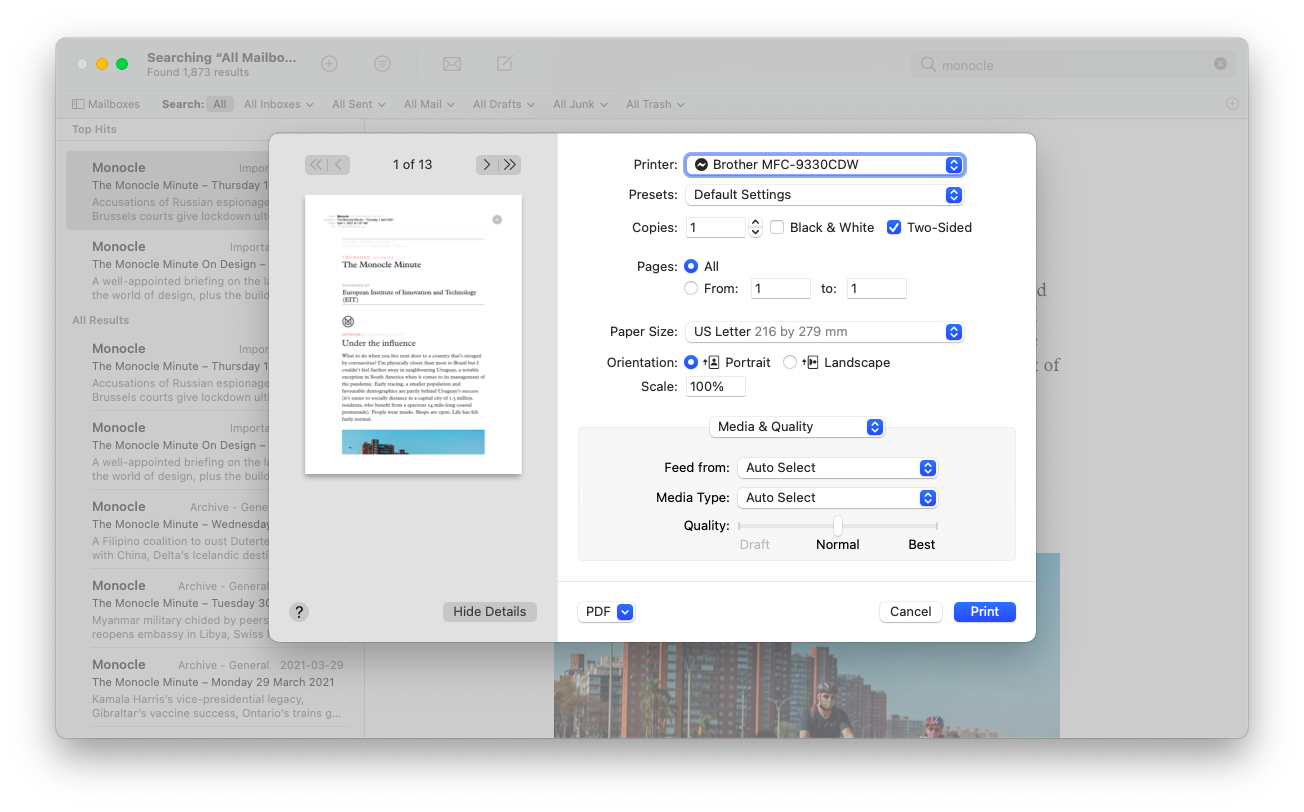This screenshot has height=812, width=1304.
Task: Open print dialog help button
Action: 298,612
